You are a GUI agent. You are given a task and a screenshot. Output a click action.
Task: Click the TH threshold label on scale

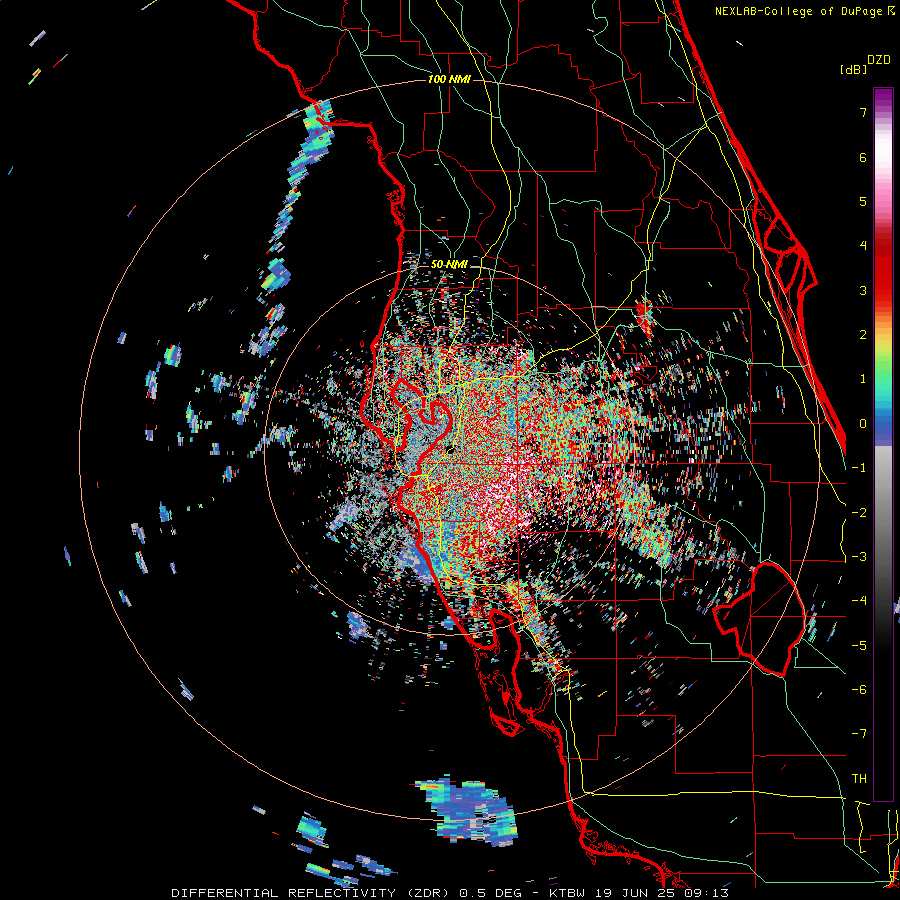859,779
